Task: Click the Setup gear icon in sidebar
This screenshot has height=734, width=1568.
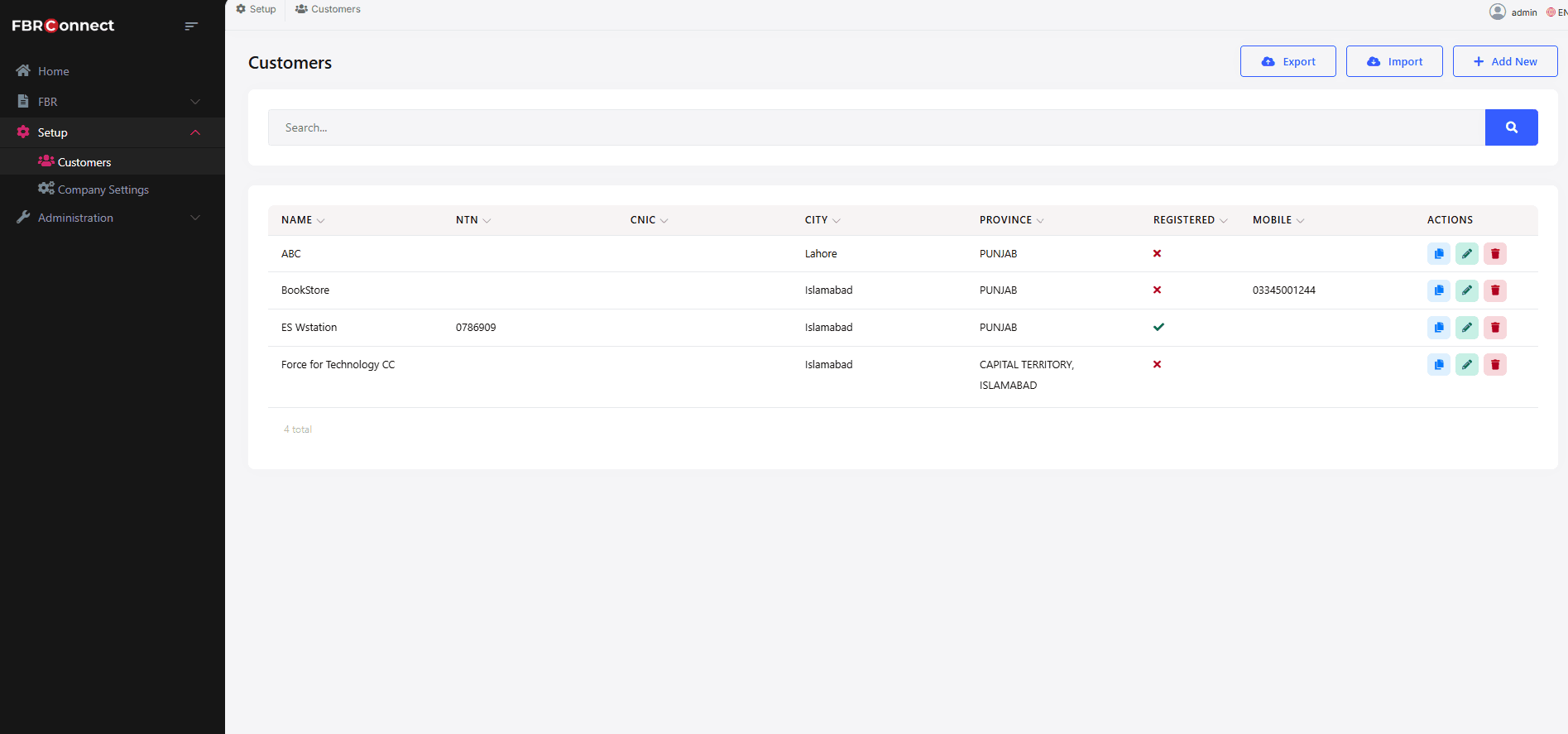Action: 23,132
